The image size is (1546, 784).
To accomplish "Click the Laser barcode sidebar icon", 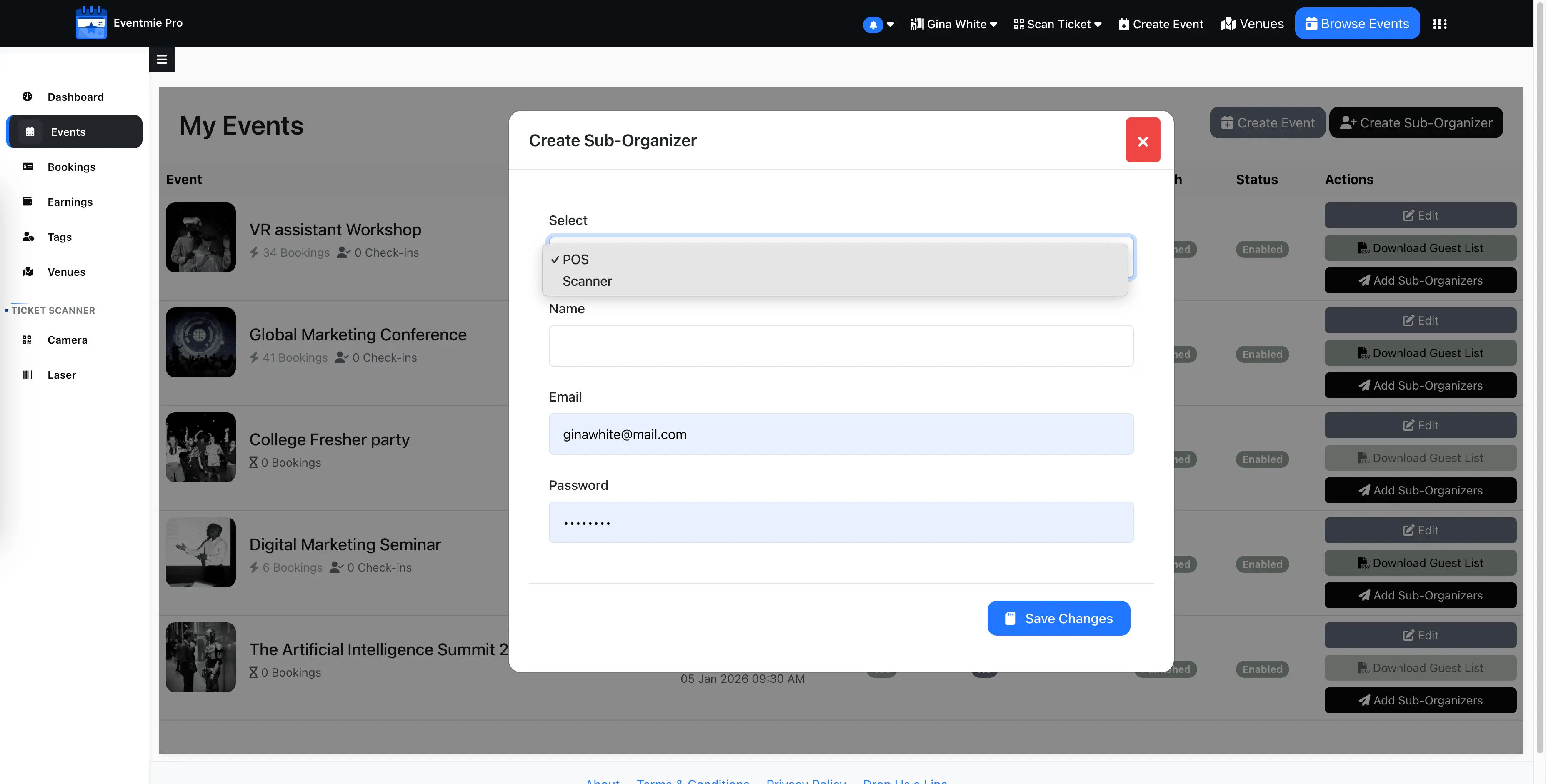I will [x=27, y=375].
